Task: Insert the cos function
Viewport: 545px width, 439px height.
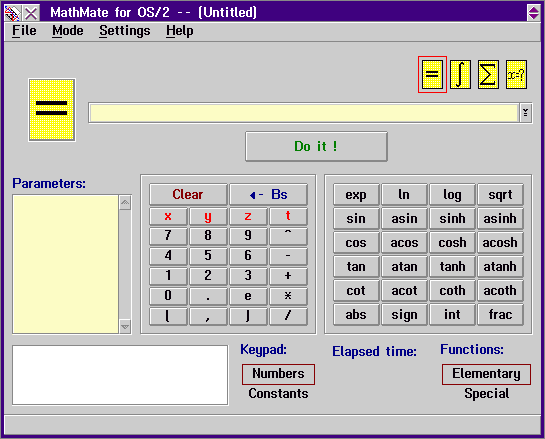Action: pyautogui.click(x=356, y=242)
